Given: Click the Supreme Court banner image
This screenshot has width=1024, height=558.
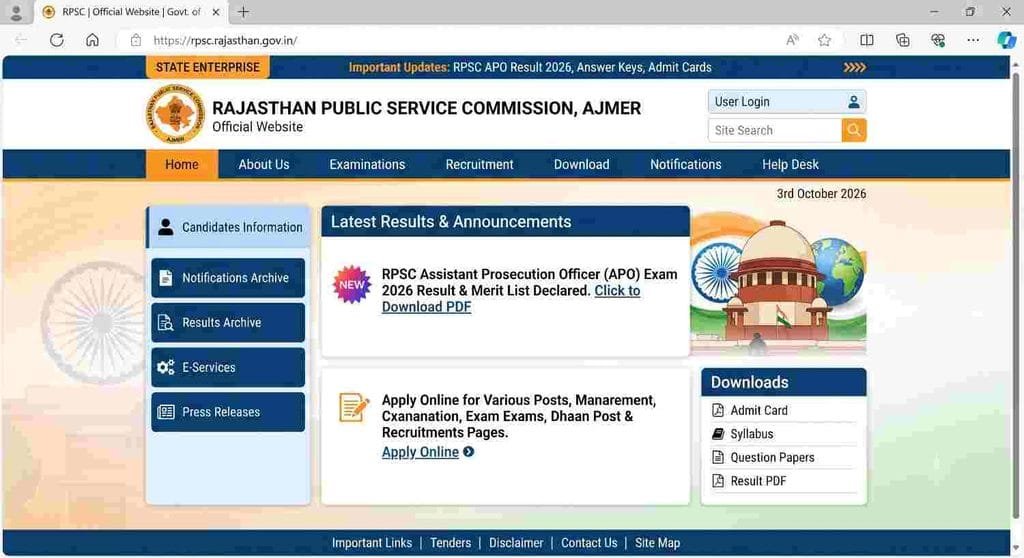Looking at the screenshot, I should click(778, 284).
